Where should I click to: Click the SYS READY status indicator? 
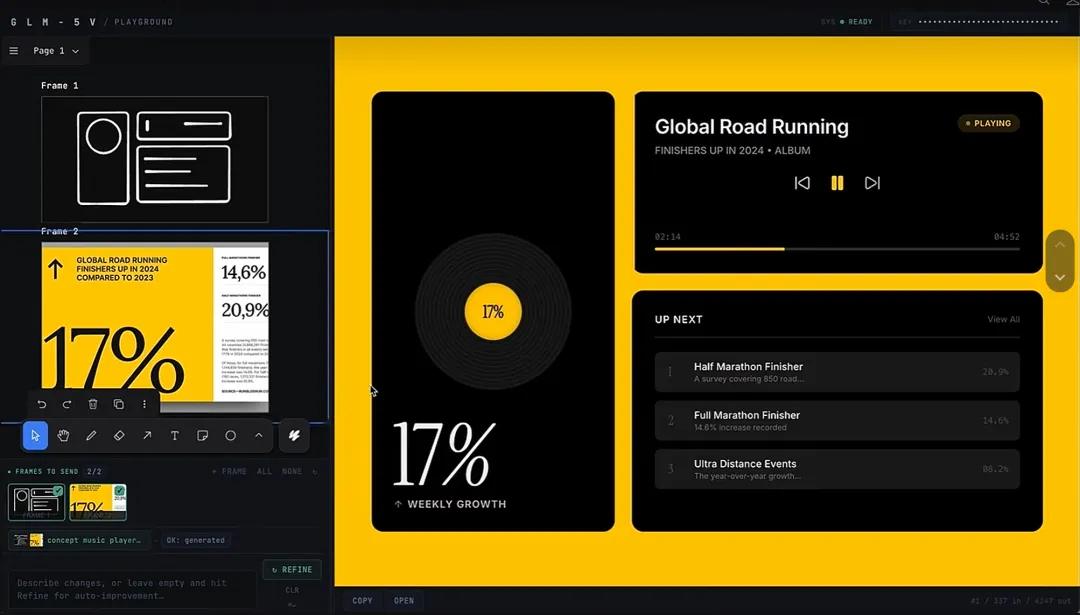[x=847, y=22]
